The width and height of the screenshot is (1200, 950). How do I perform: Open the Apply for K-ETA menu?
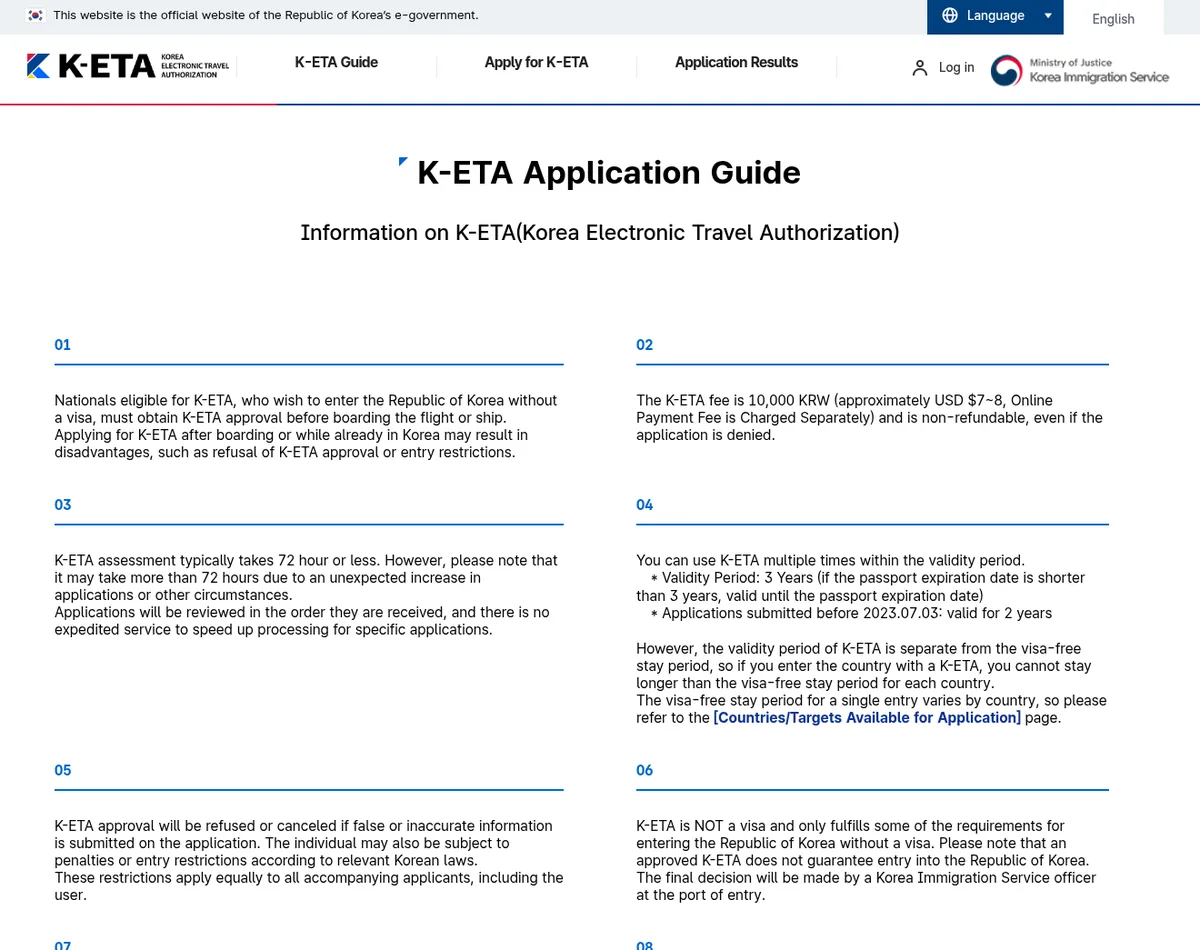click(x=536, y=62)
